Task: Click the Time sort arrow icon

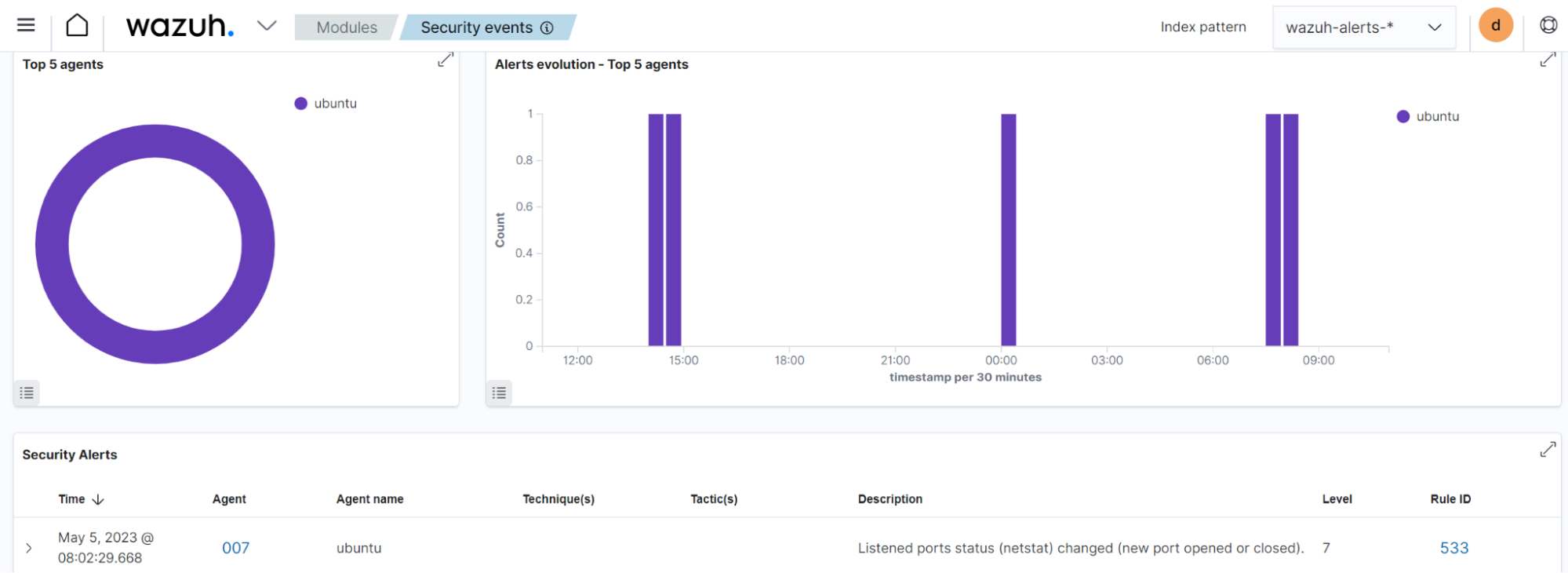Action: tap(98, 500)
